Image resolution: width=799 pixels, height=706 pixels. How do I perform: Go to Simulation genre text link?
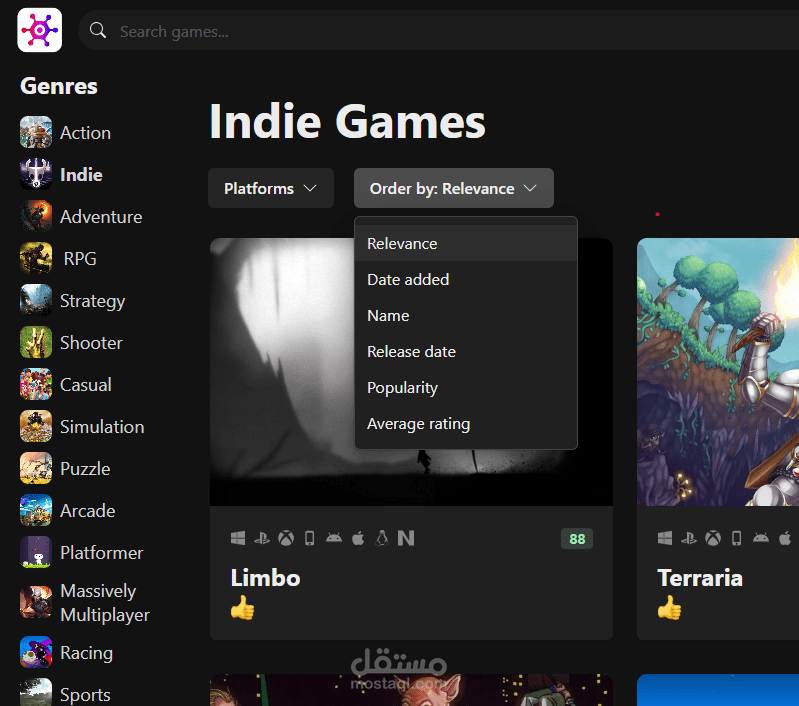[102, 427]
